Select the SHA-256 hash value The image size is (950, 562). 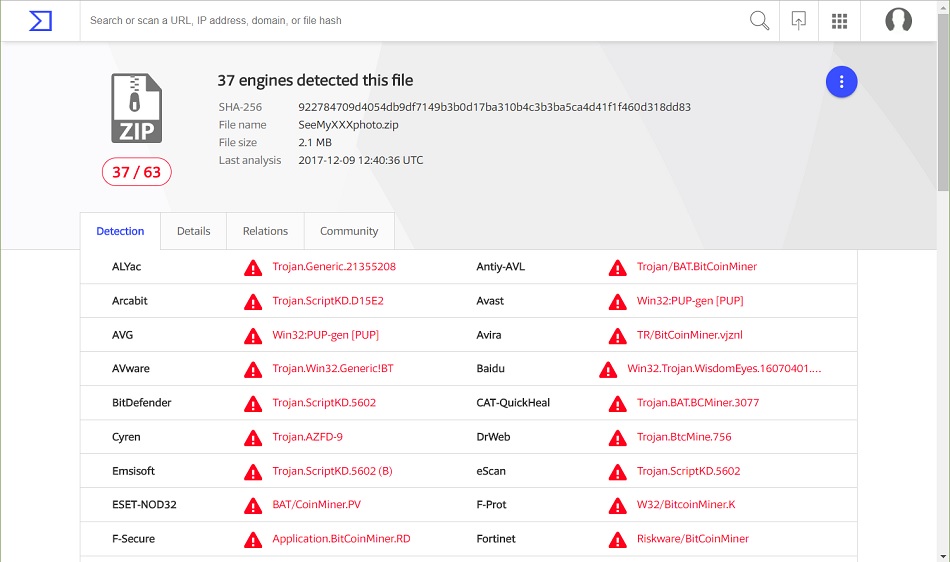pyautogui.click(x=494, y=107)
